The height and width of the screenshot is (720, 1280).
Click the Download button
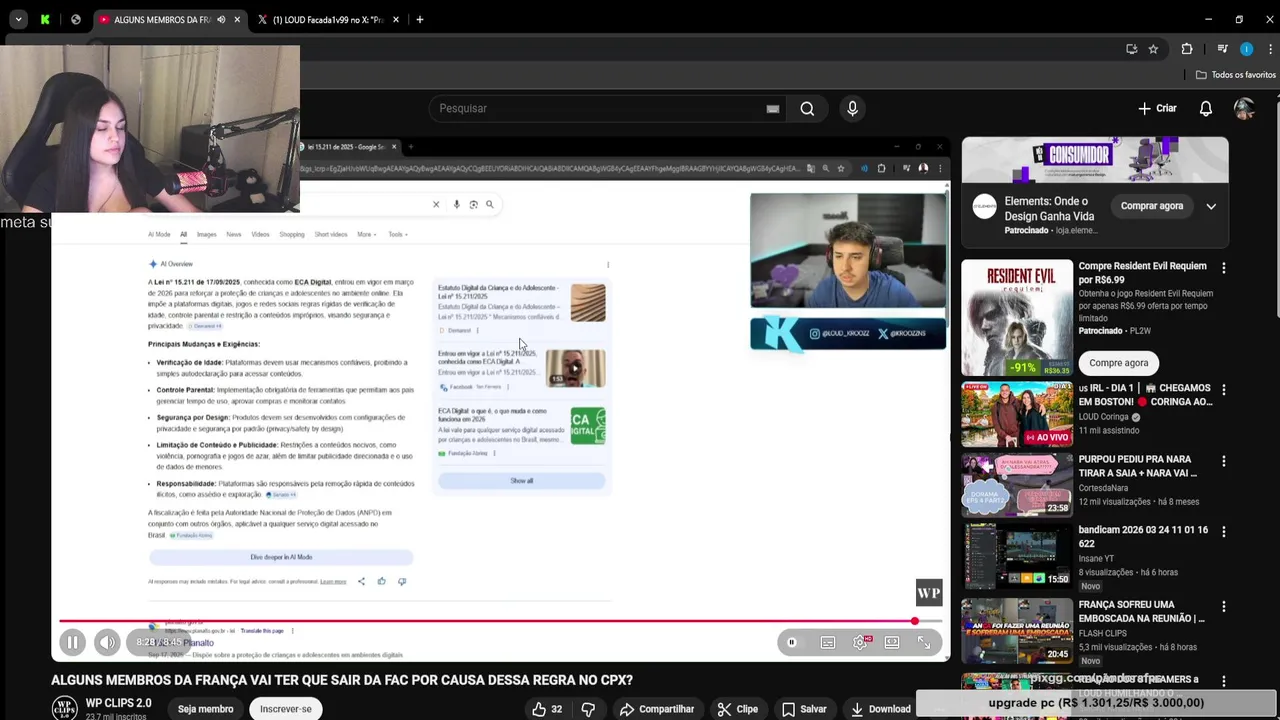click(x=880, y=709)
